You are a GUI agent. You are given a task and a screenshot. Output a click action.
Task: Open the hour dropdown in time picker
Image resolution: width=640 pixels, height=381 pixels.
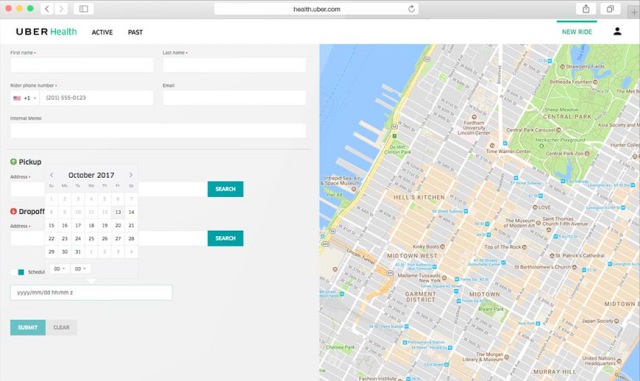(60, 269)
